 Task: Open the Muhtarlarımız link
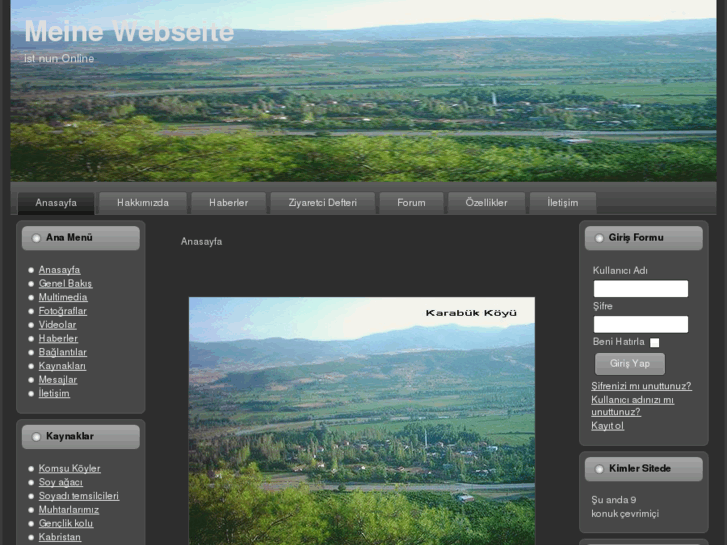coord(69,510)
